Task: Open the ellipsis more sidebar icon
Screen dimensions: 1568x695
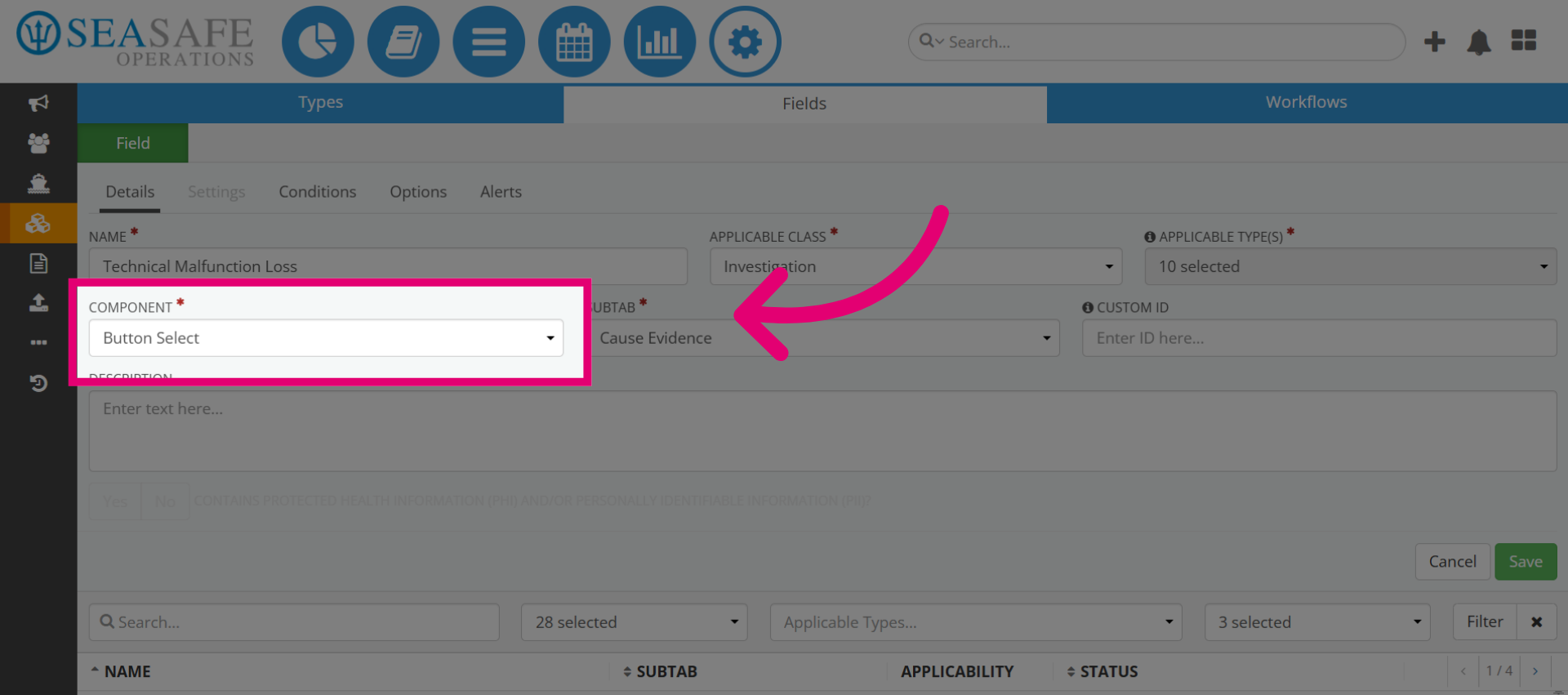Action: 38,342
